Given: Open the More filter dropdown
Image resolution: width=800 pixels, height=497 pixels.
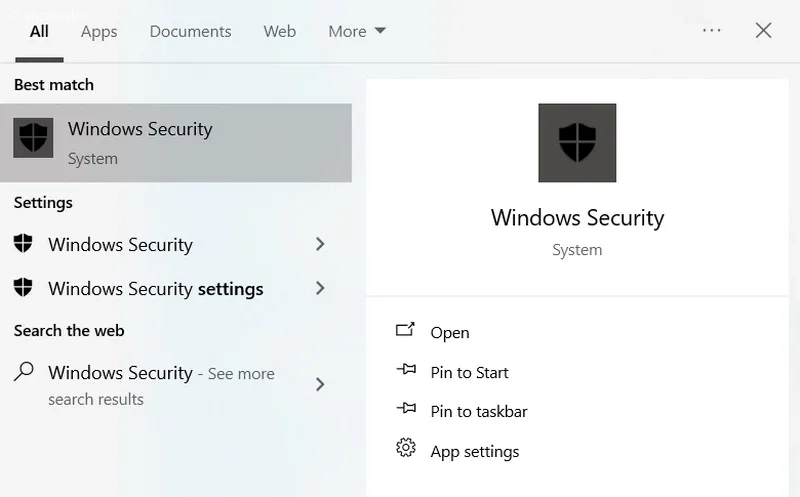Looking at the screenshot, I should (x=357, y=31).
